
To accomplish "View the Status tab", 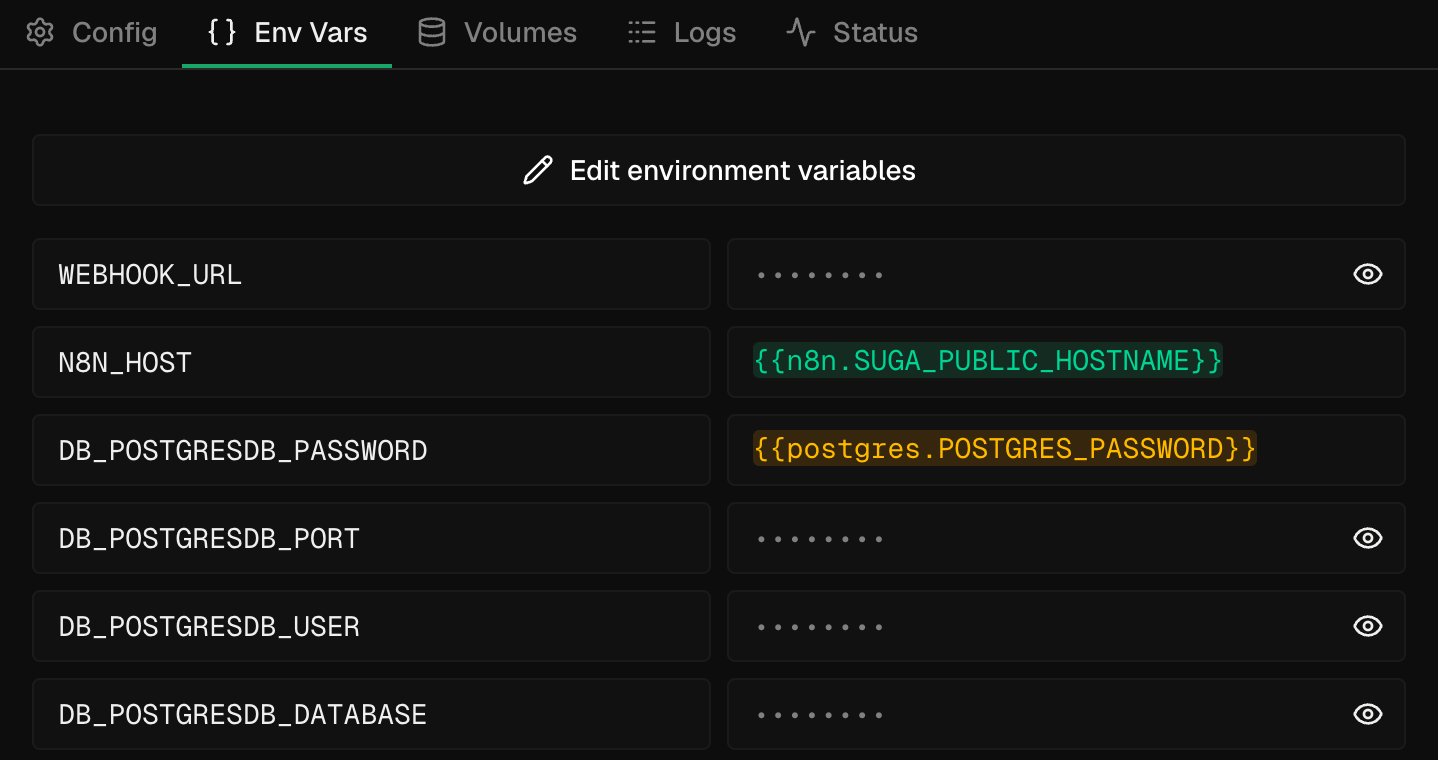I will tap(852, 33).
